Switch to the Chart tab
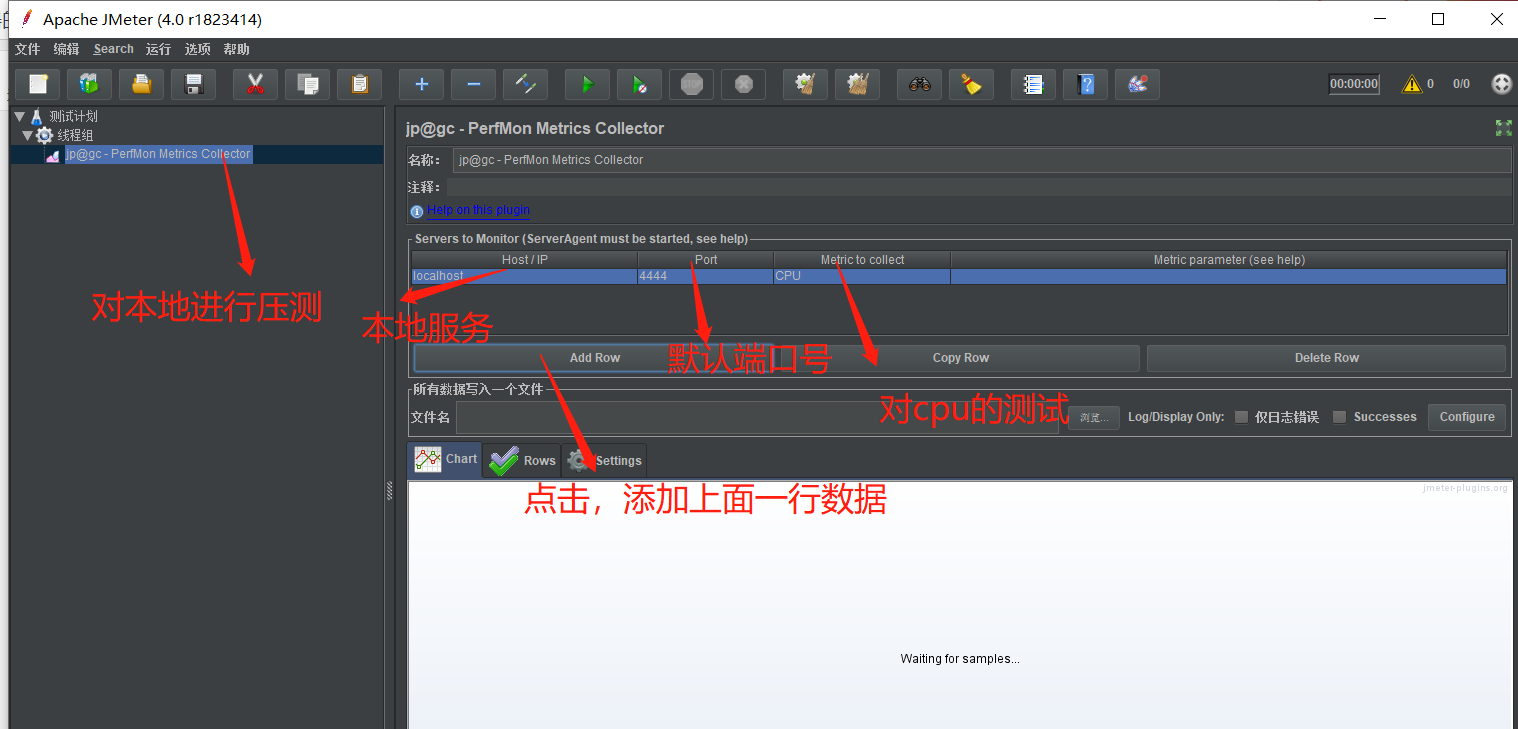The image size is (1518, 729). (x=445, y=459)
